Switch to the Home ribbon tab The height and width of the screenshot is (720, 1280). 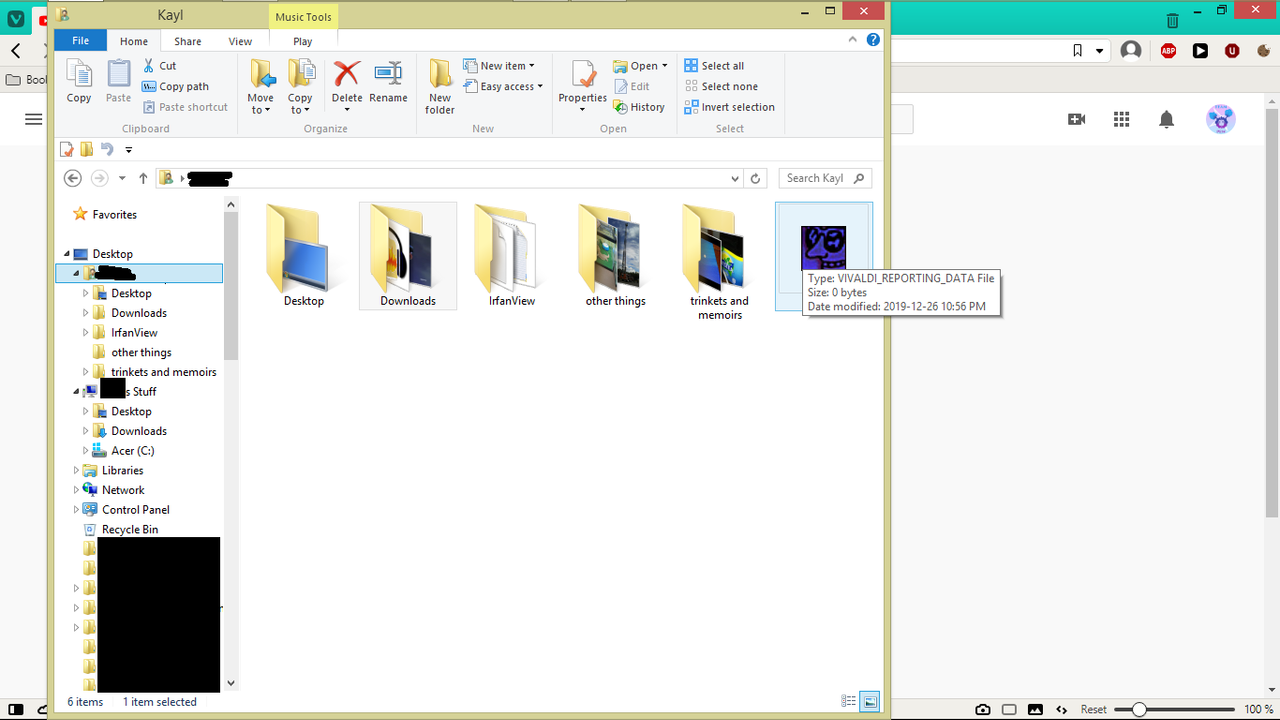pos(134,41)
